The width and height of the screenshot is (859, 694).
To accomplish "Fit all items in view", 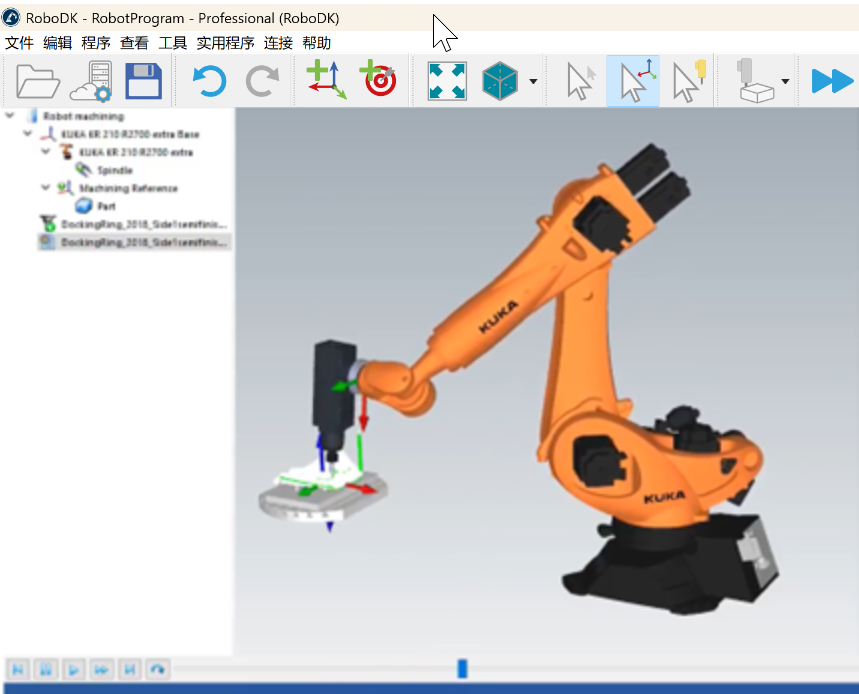I will coord(447,81).
